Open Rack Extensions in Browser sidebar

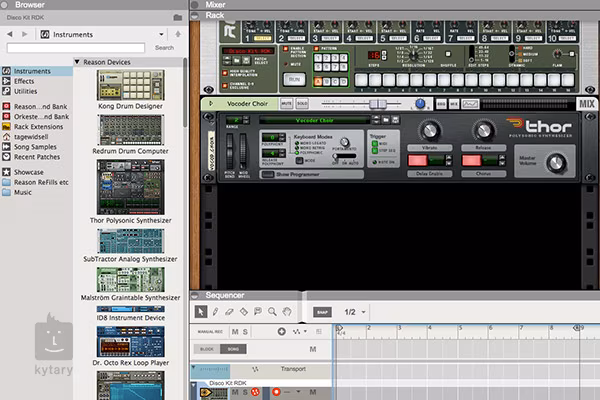[38, 127]
